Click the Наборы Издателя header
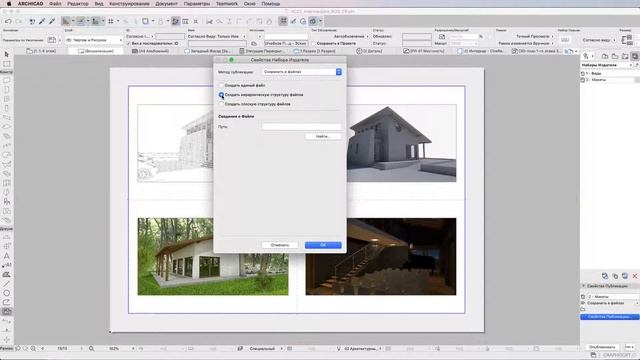 [x=605, y=65]
